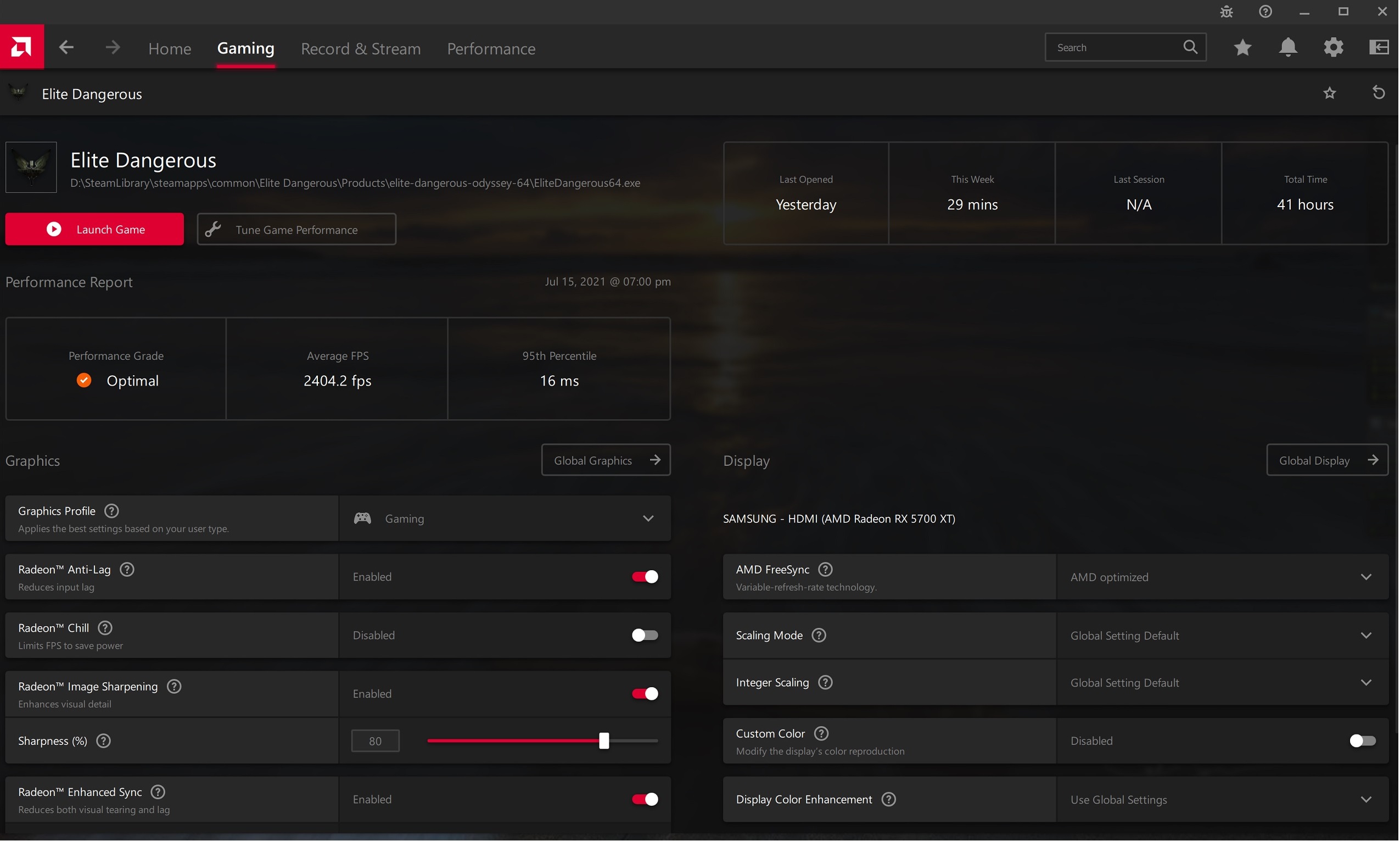Expand Integer Scaling dropdown

pyautogui.click(x=1223, y=682)
